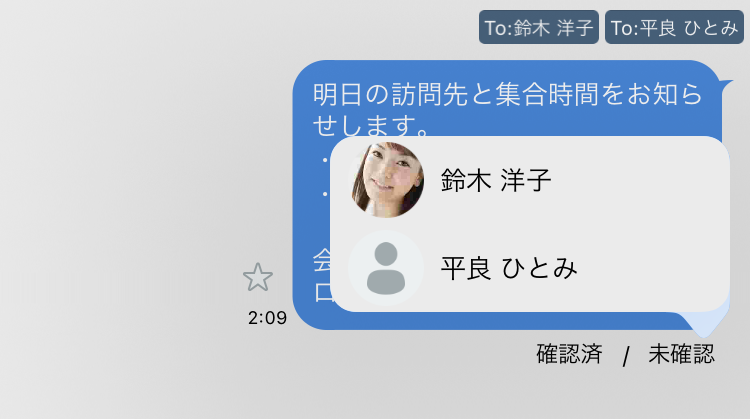
Task: Show the 未確認 members list
Action: (x=681, y=354)
